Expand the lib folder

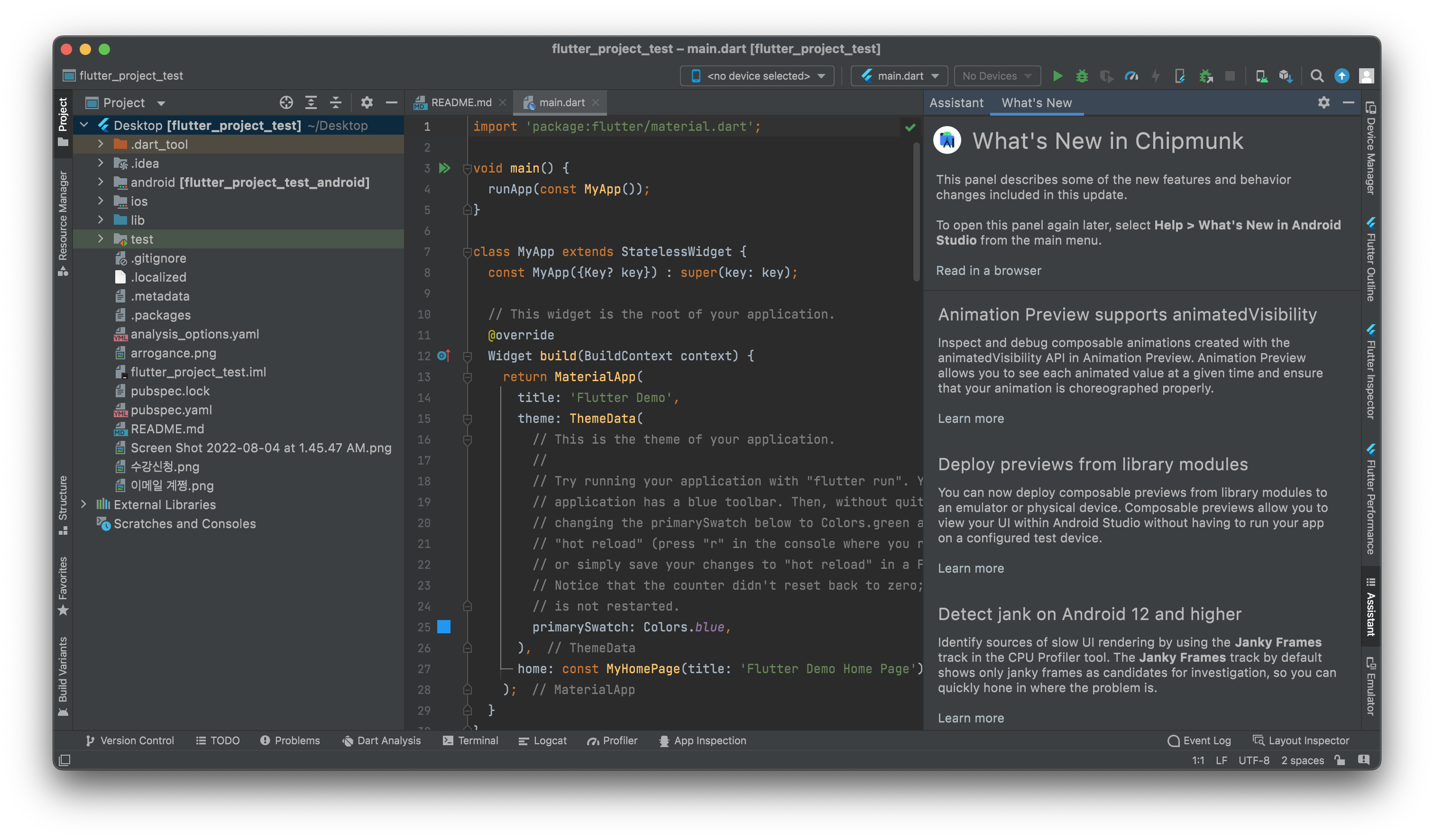tap(101, 219)
